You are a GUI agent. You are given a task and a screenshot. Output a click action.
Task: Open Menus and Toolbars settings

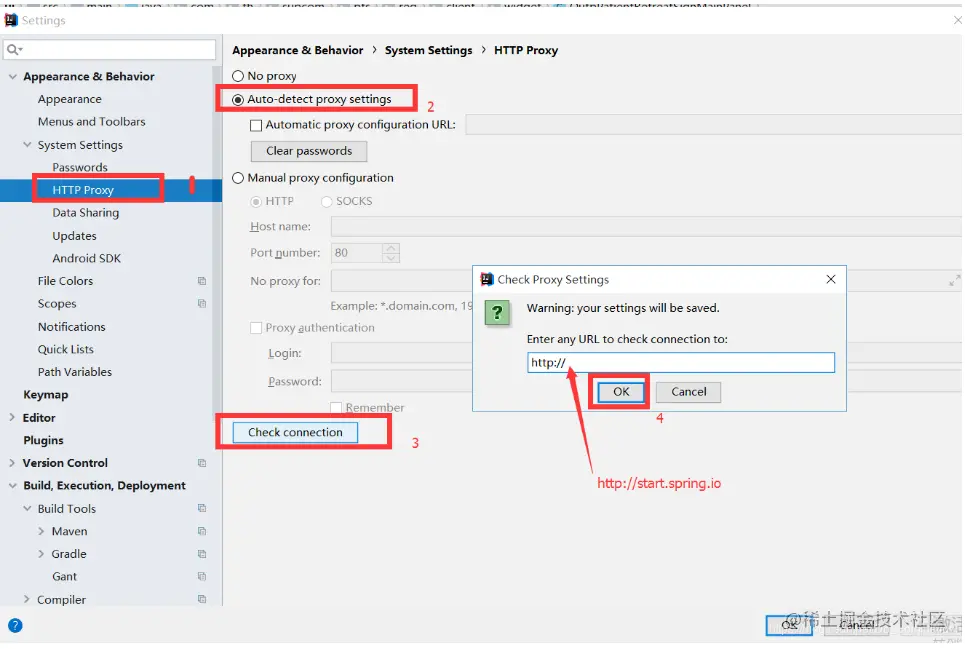(92, 122)
